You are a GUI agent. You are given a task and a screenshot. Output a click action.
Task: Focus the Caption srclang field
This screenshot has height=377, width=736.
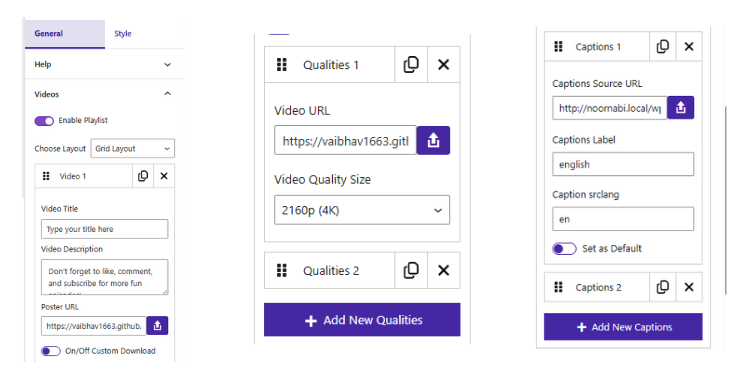(x=623, y=219)
